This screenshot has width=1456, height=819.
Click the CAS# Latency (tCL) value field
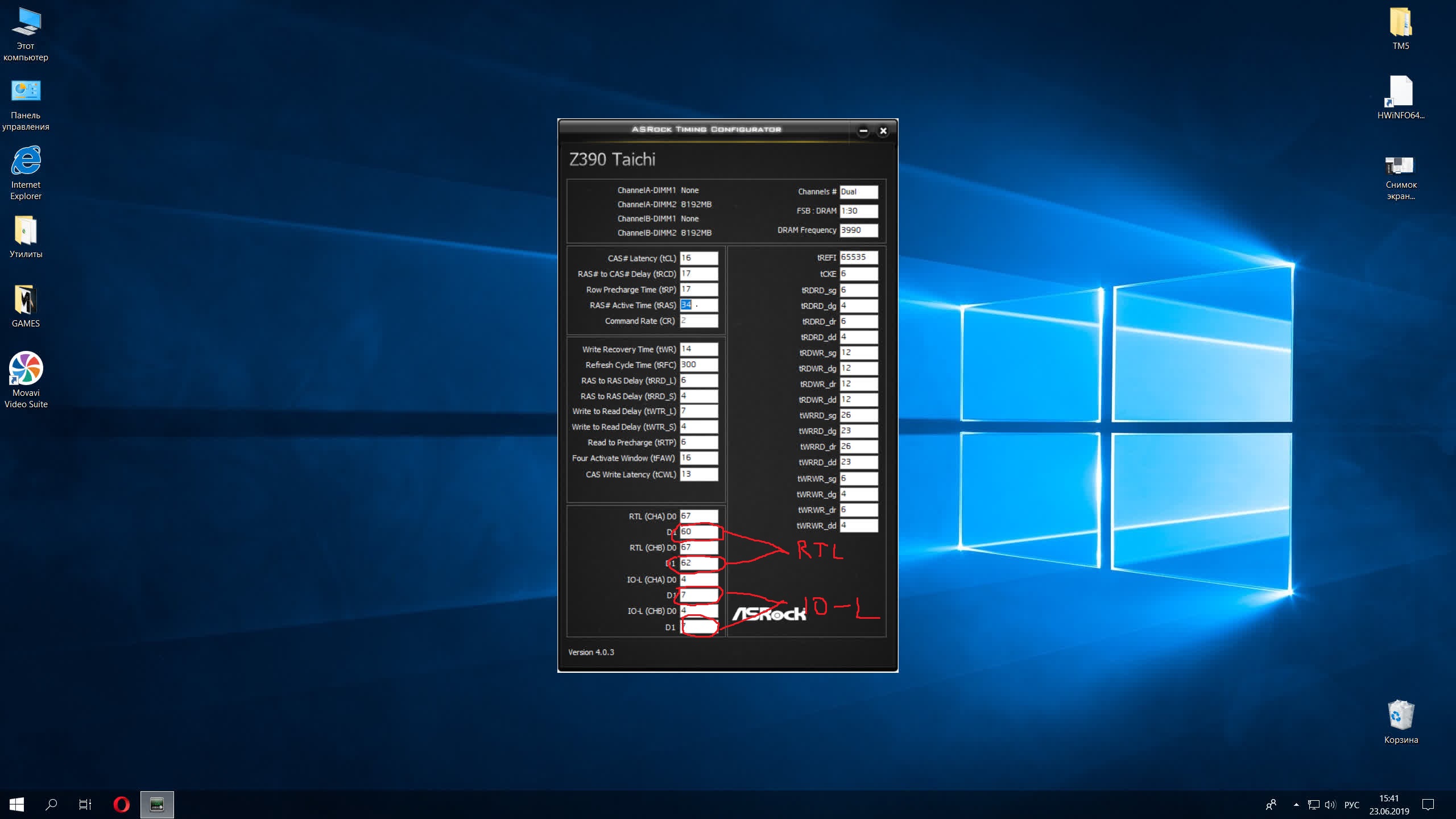coord(698,258)
